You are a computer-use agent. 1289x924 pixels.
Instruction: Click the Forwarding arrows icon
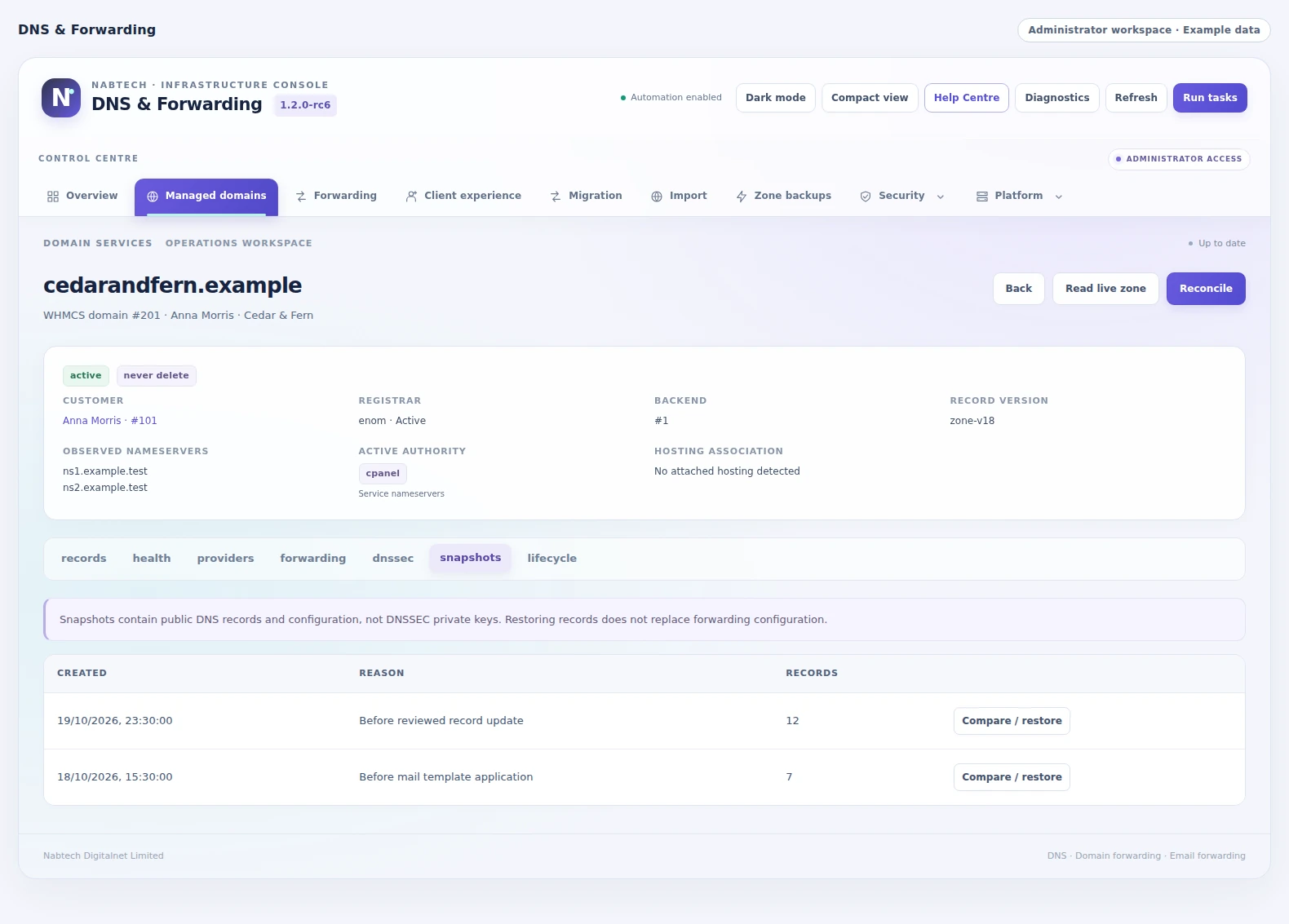click(x=301, y=197)
